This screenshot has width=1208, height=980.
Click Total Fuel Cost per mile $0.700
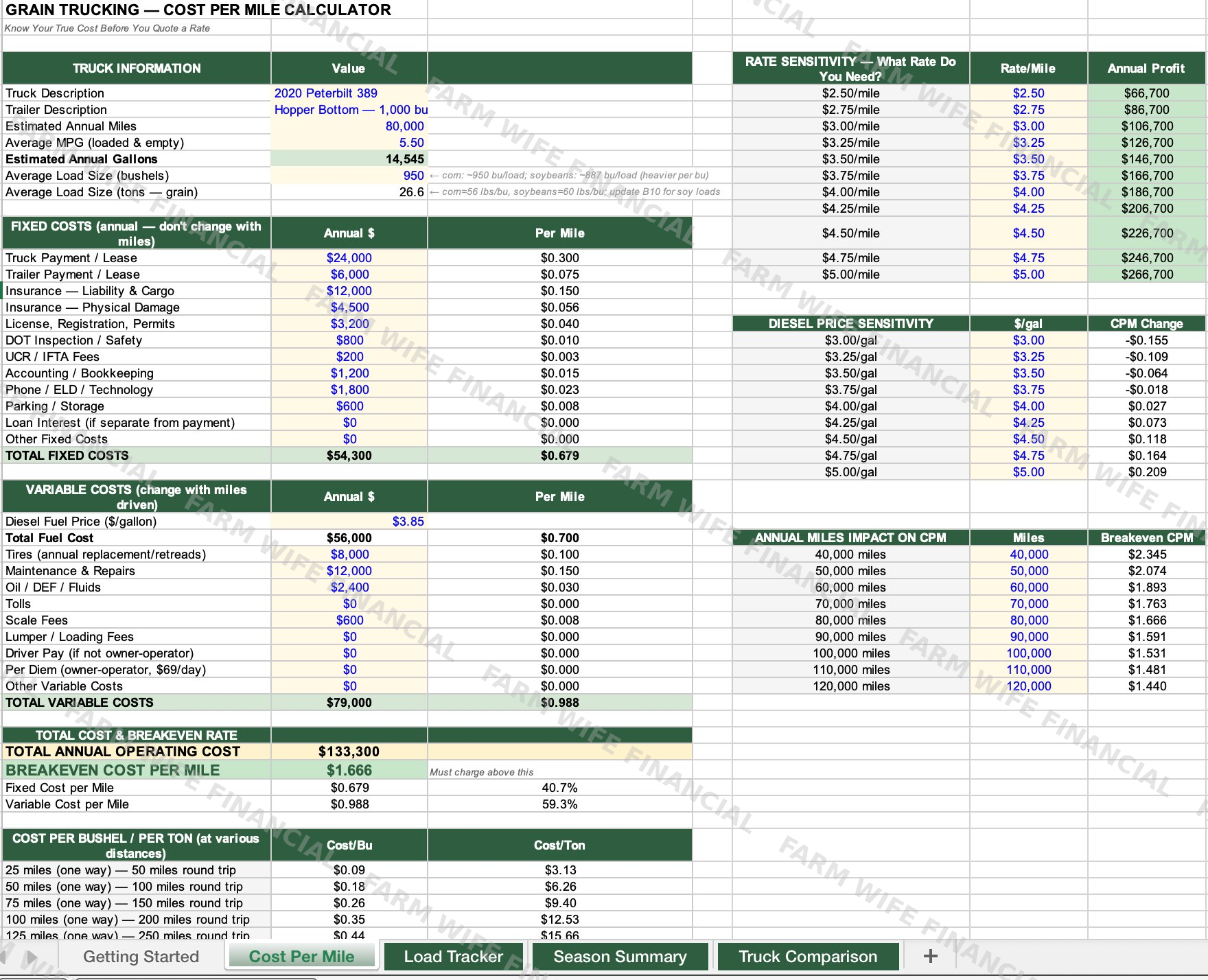tap(559, 538)
